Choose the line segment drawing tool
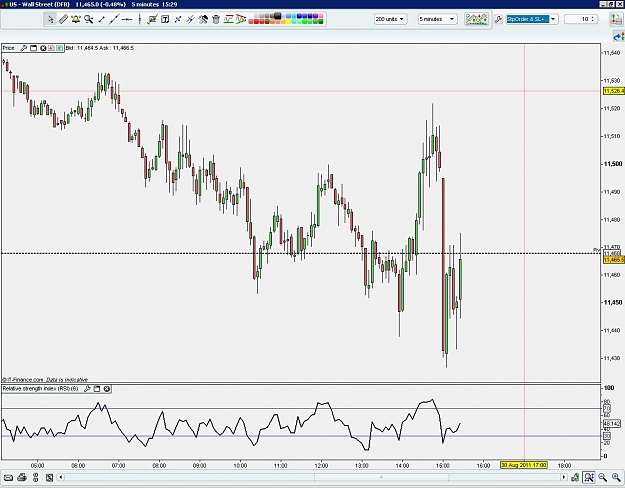The height and width of the screenshot is (488, 625). coord(101,19)
